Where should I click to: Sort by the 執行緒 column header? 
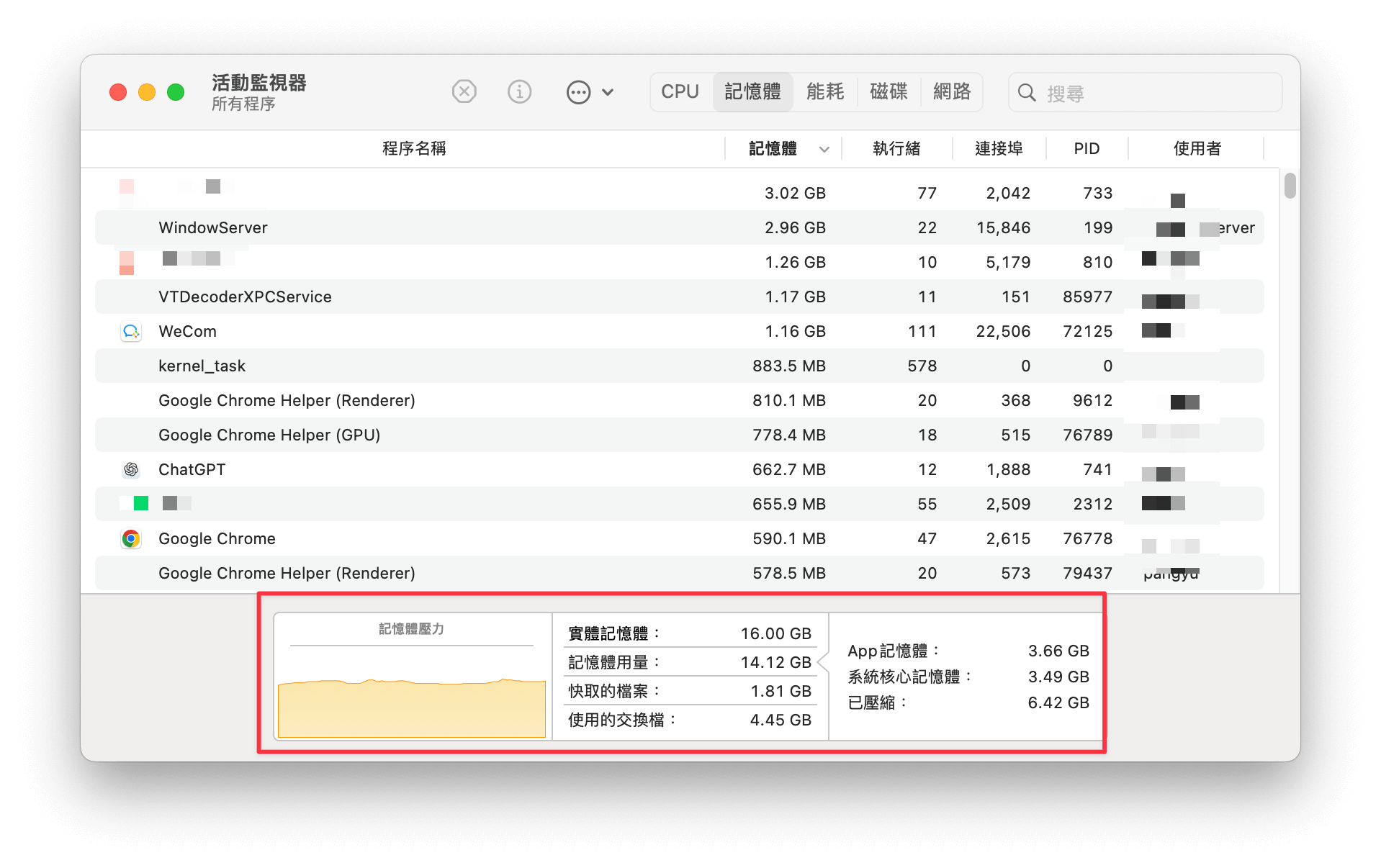coord(896,148)
